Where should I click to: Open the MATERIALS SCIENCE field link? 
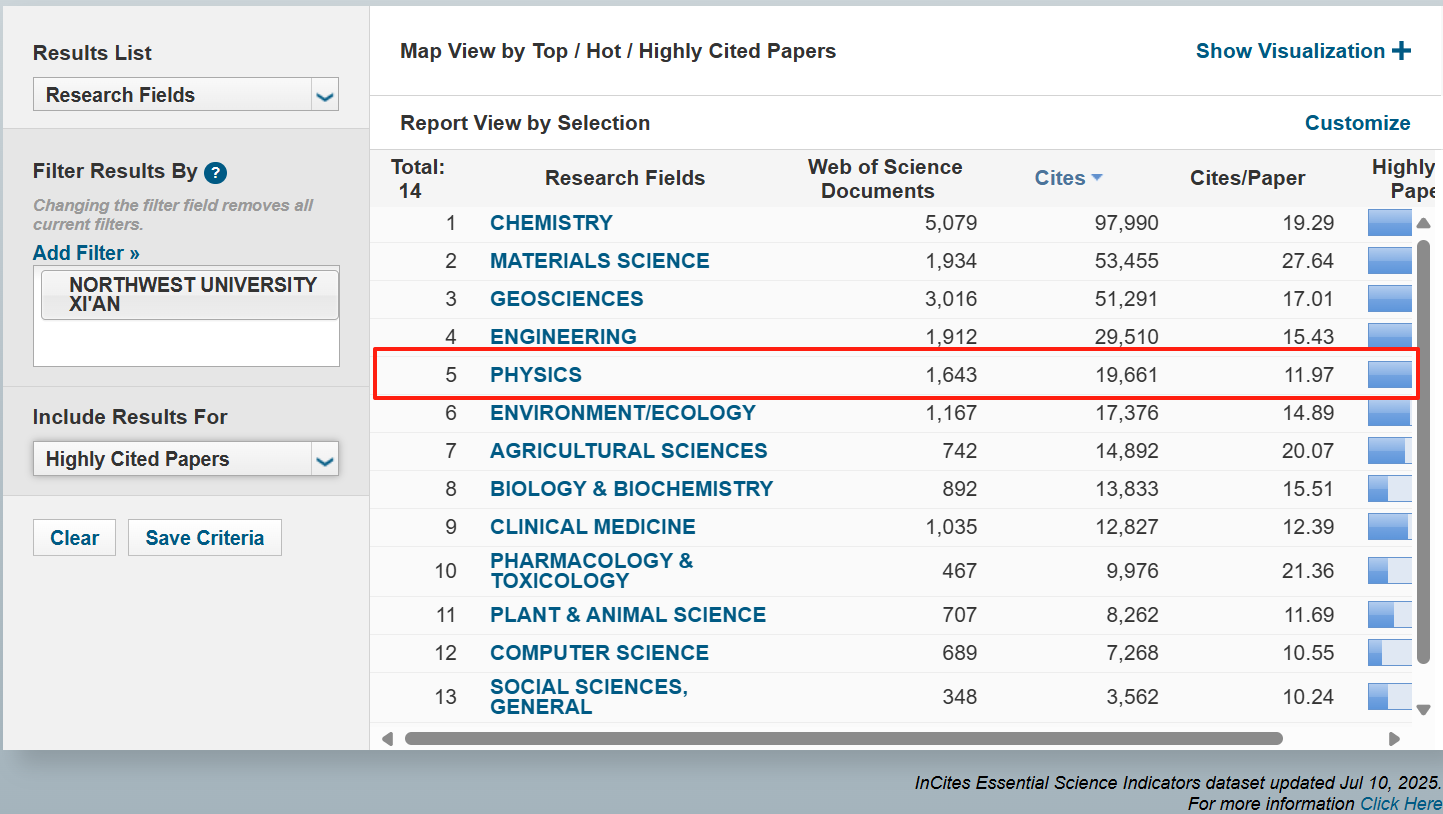(x=599, y=261)
